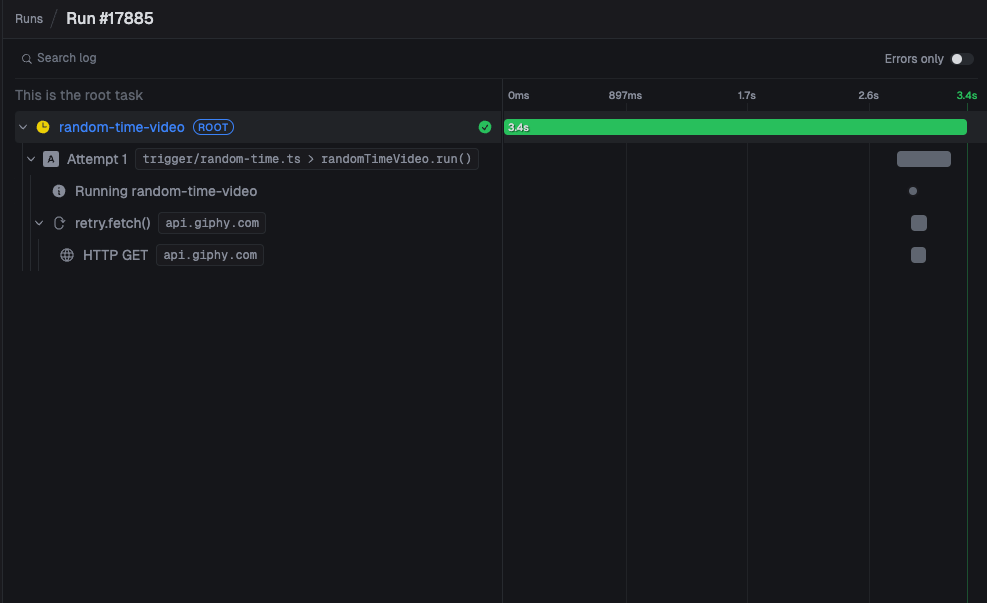
Task: Click the green 3.4s timeline bar
Action: [735, 127]
